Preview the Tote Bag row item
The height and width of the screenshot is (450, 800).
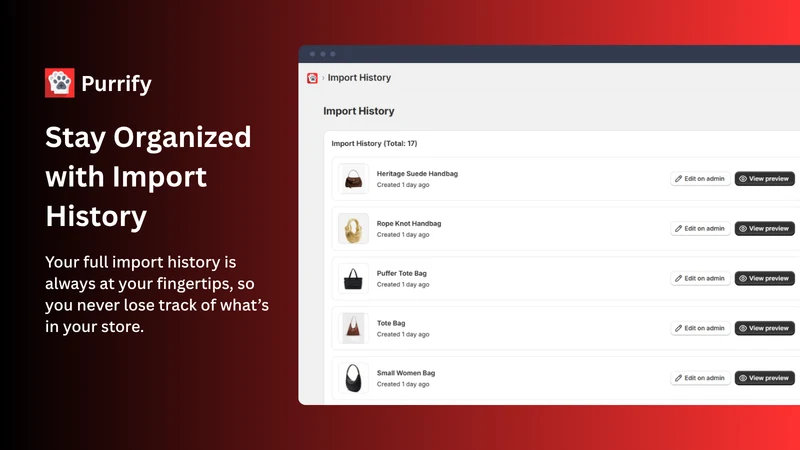pyautogui.click(x=764, y=328)
